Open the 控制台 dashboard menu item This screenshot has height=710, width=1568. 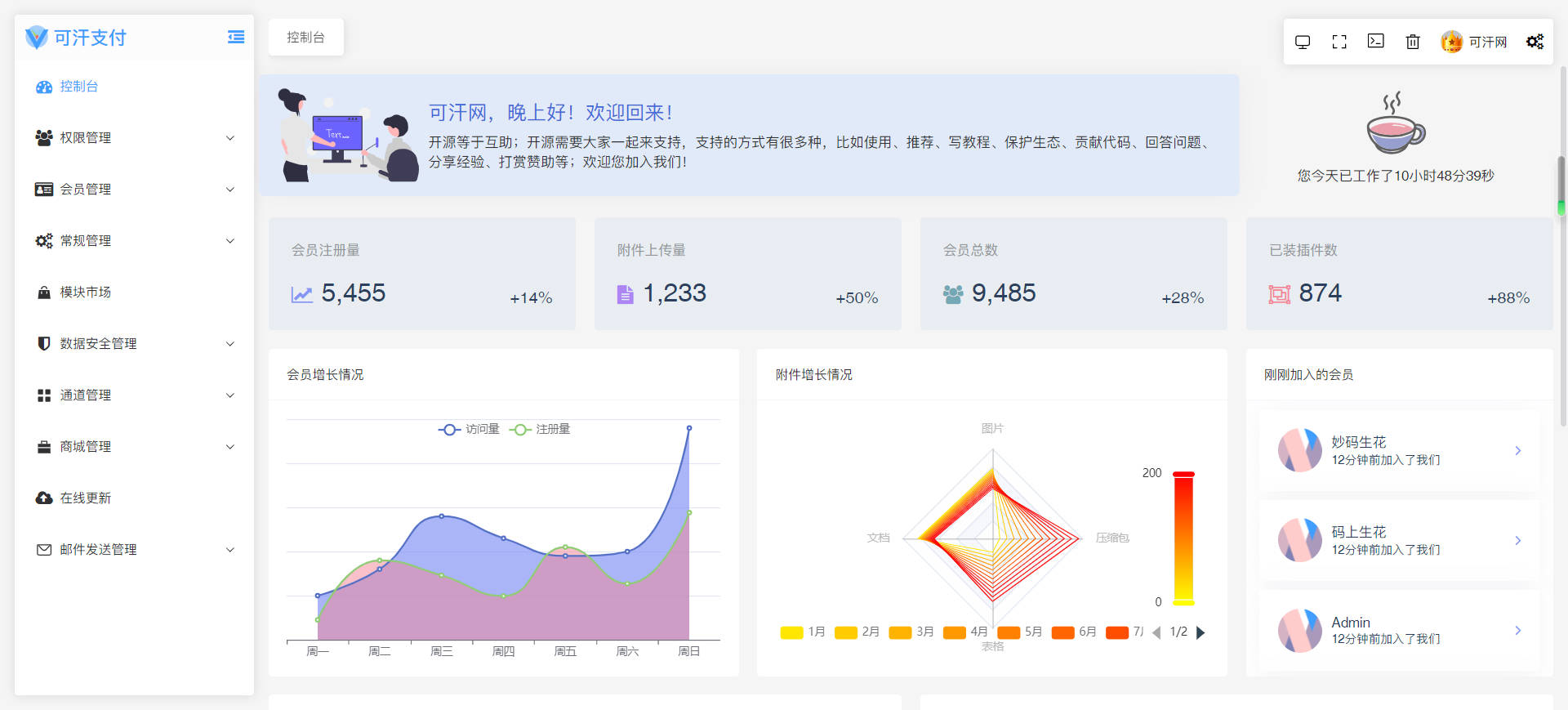(134, 87)
